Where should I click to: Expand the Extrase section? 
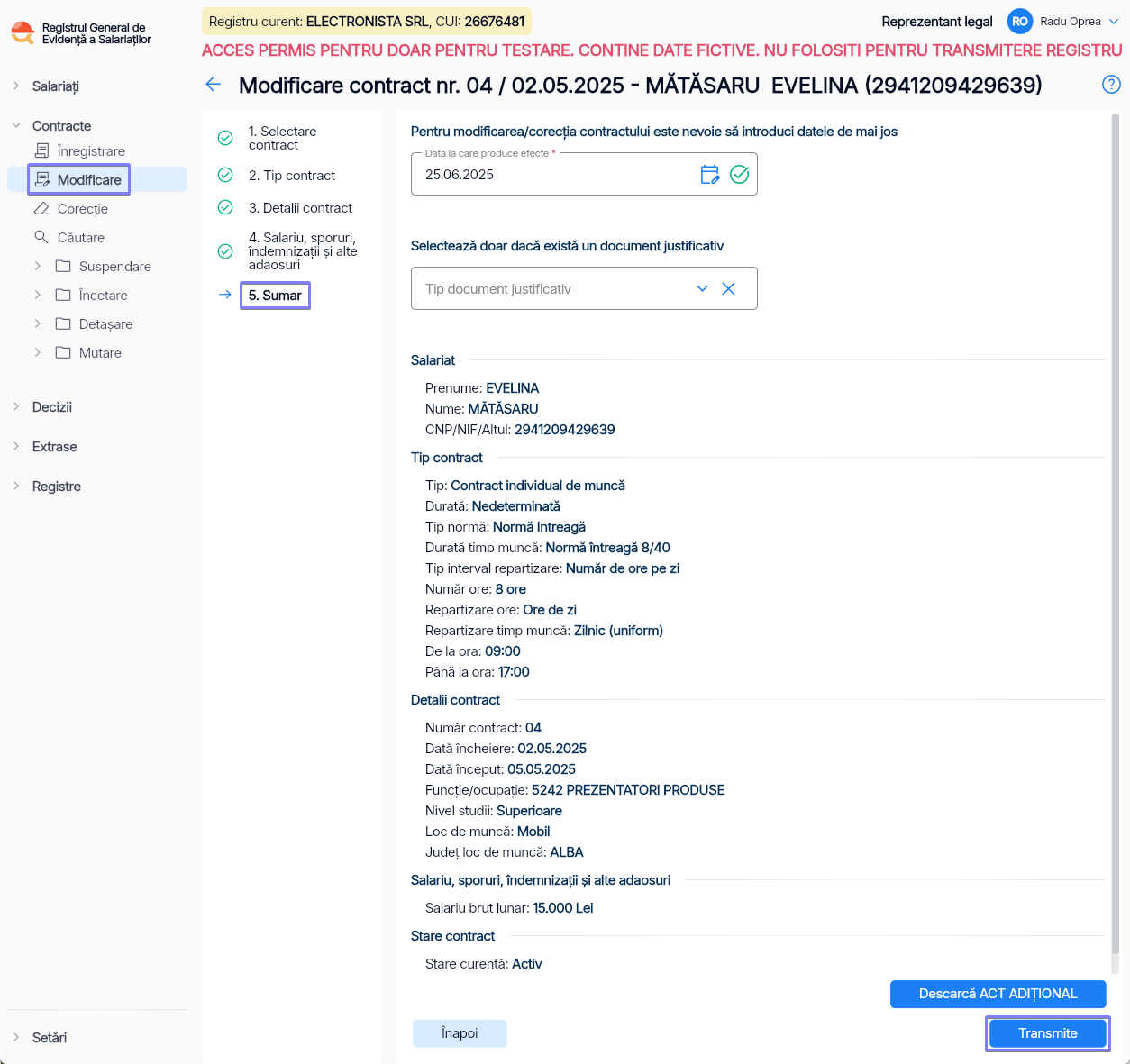16,446
